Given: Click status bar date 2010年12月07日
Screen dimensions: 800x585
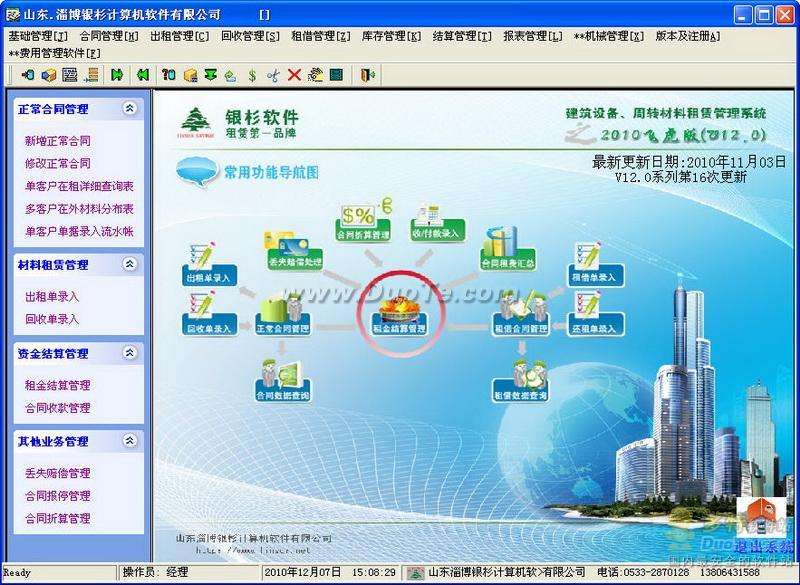Looking at the screenshot, I should tap(303, 572).
